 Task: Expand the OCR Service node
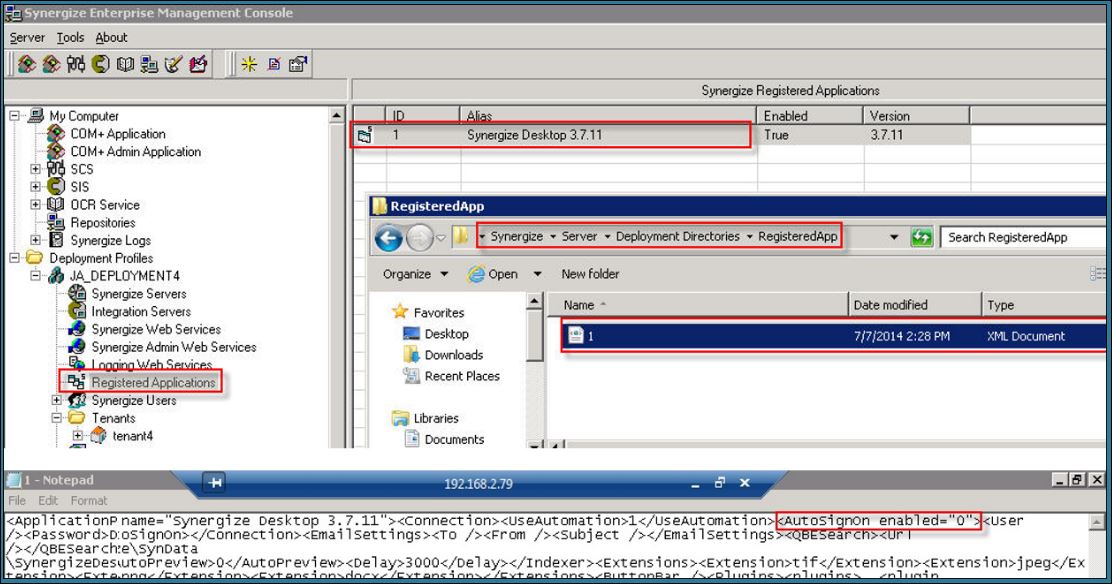pos(35,204)
